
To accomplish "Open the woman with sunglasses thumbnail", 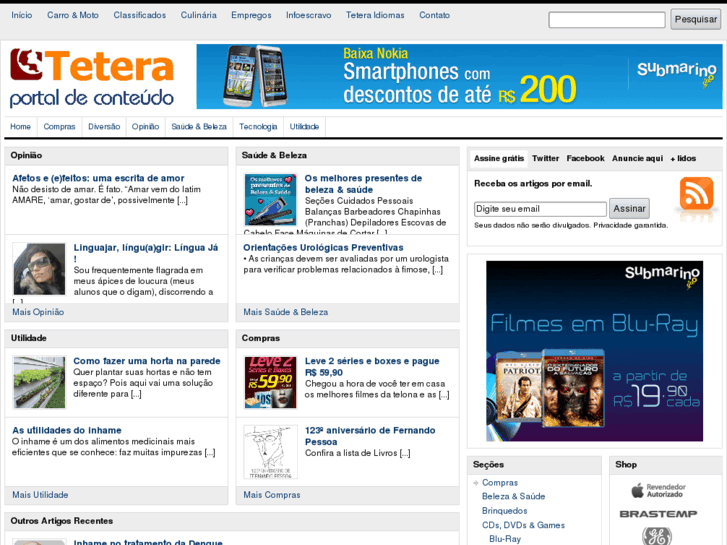I will [x=39, y=269].
